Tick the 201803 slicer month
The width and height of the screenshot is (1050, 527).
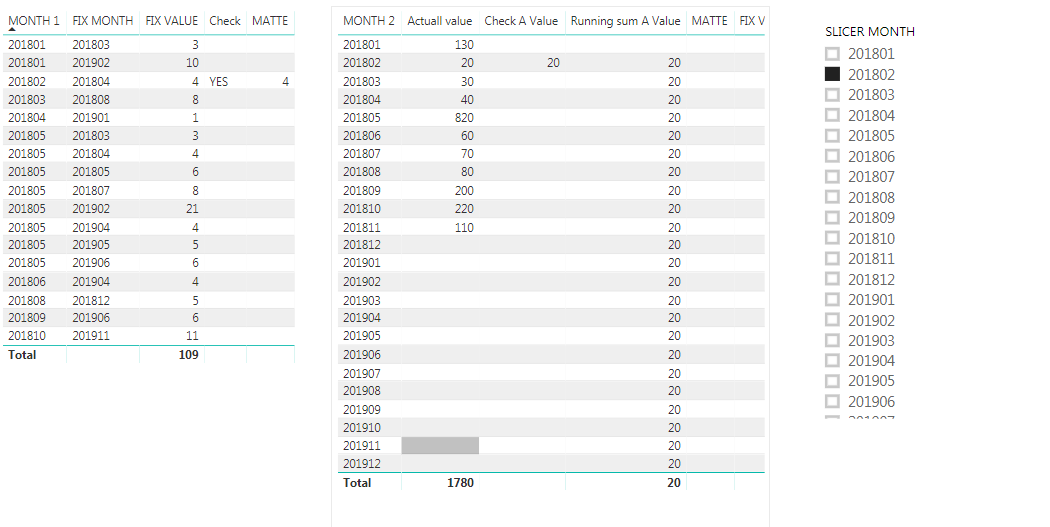pyautogui.click(x=832, y=95)
